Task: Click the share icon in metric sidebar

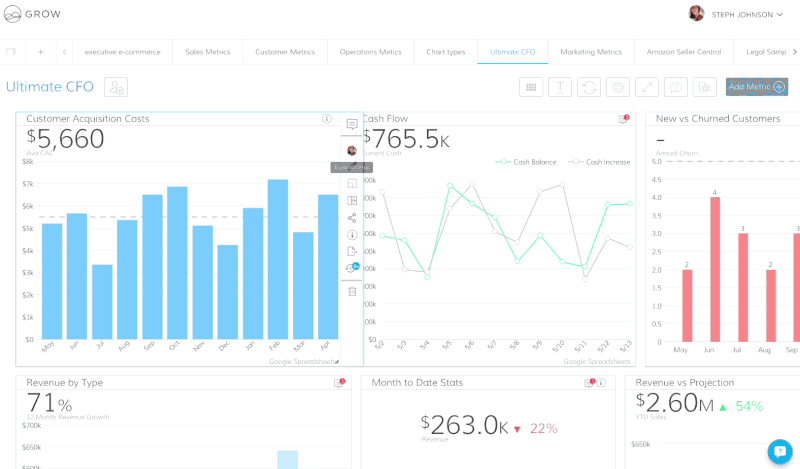Action: pos(352,218)
